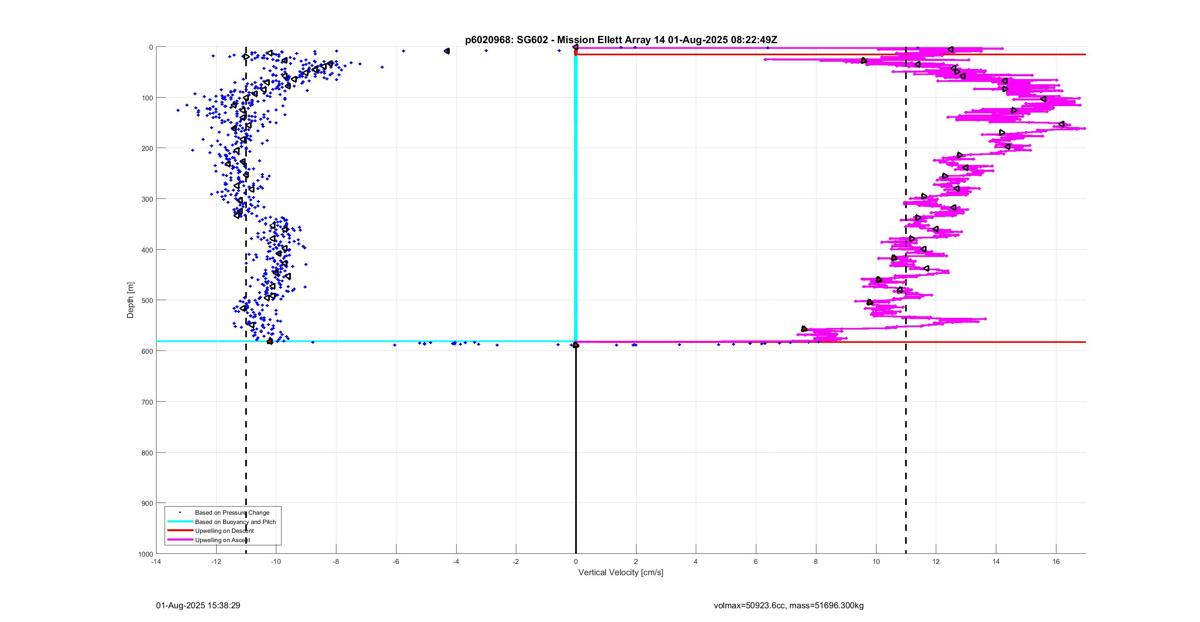Click x-axis tick label '6'
The height and width of the screenshot is (622, 1200).
point(756,561)
